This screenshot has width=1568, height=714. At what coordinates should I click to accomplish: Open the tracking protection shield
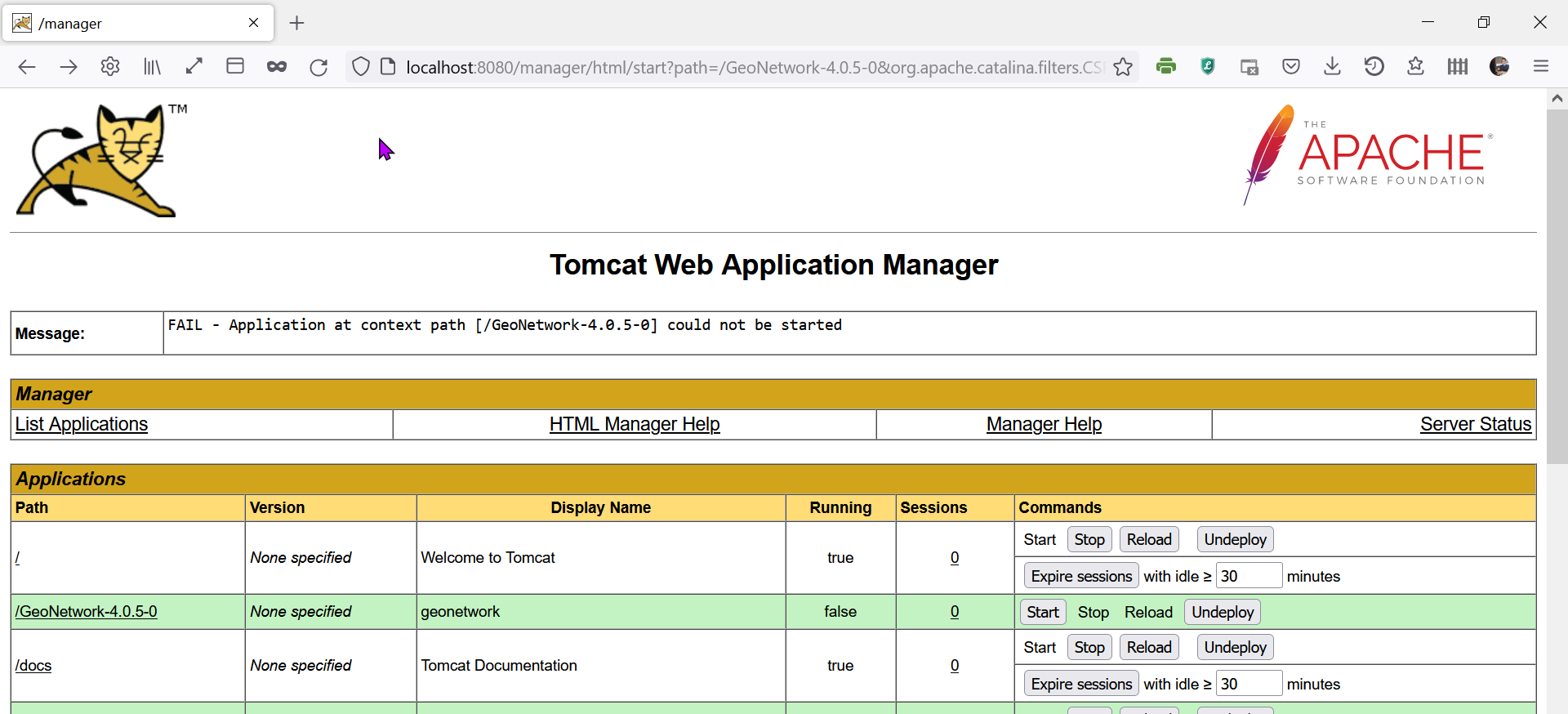pyautogui.click(x=361, y=67)
